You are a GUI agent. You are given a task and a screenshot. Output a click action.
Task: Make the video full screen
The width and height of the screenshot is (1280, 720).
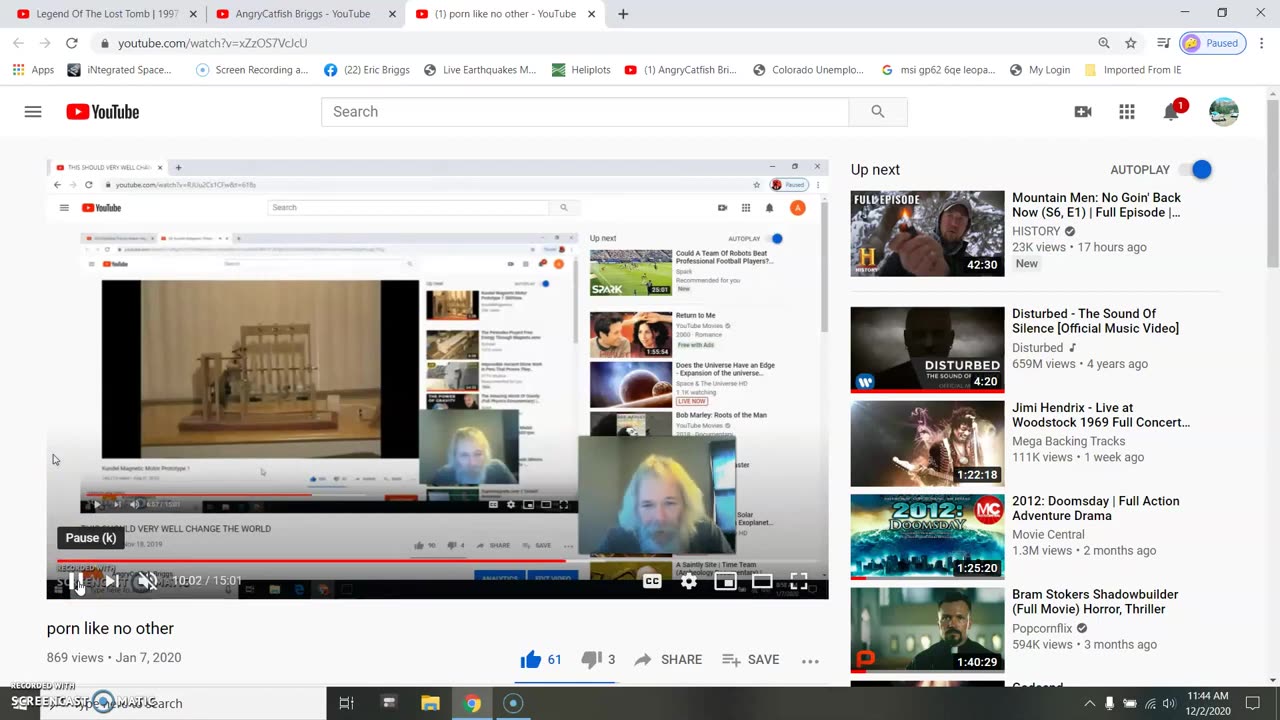pos(799,581)
